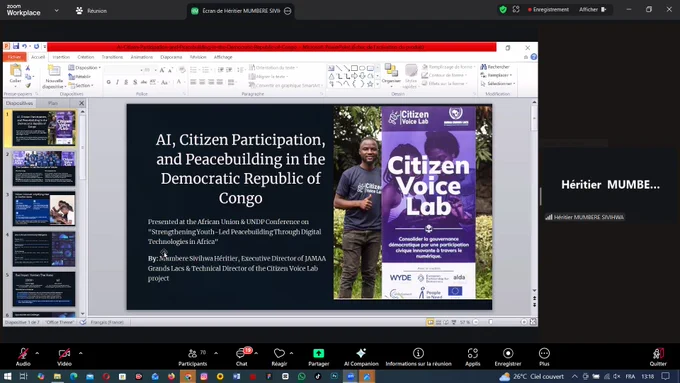Click the Rétablir reset button
The width and height of the screenshot is (680, 383).
coord(80,76)
